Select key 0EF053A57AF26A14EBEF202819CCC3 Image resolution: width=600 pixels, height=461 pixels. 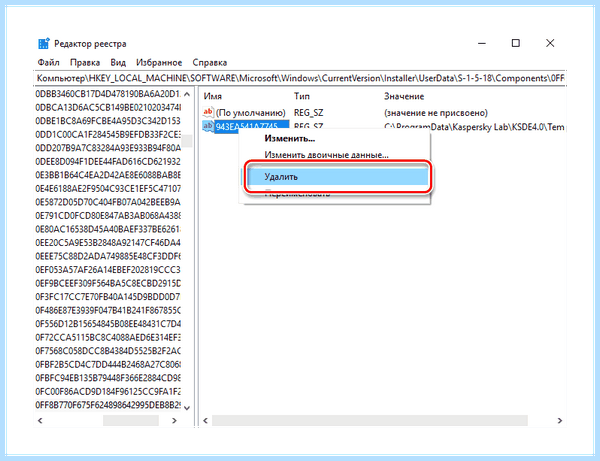coord(108,270)
